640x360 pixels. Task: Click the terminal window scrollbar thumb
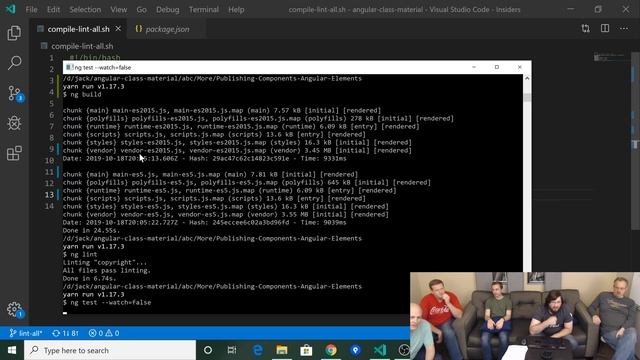pyautogui.click(x=527, y=97)
